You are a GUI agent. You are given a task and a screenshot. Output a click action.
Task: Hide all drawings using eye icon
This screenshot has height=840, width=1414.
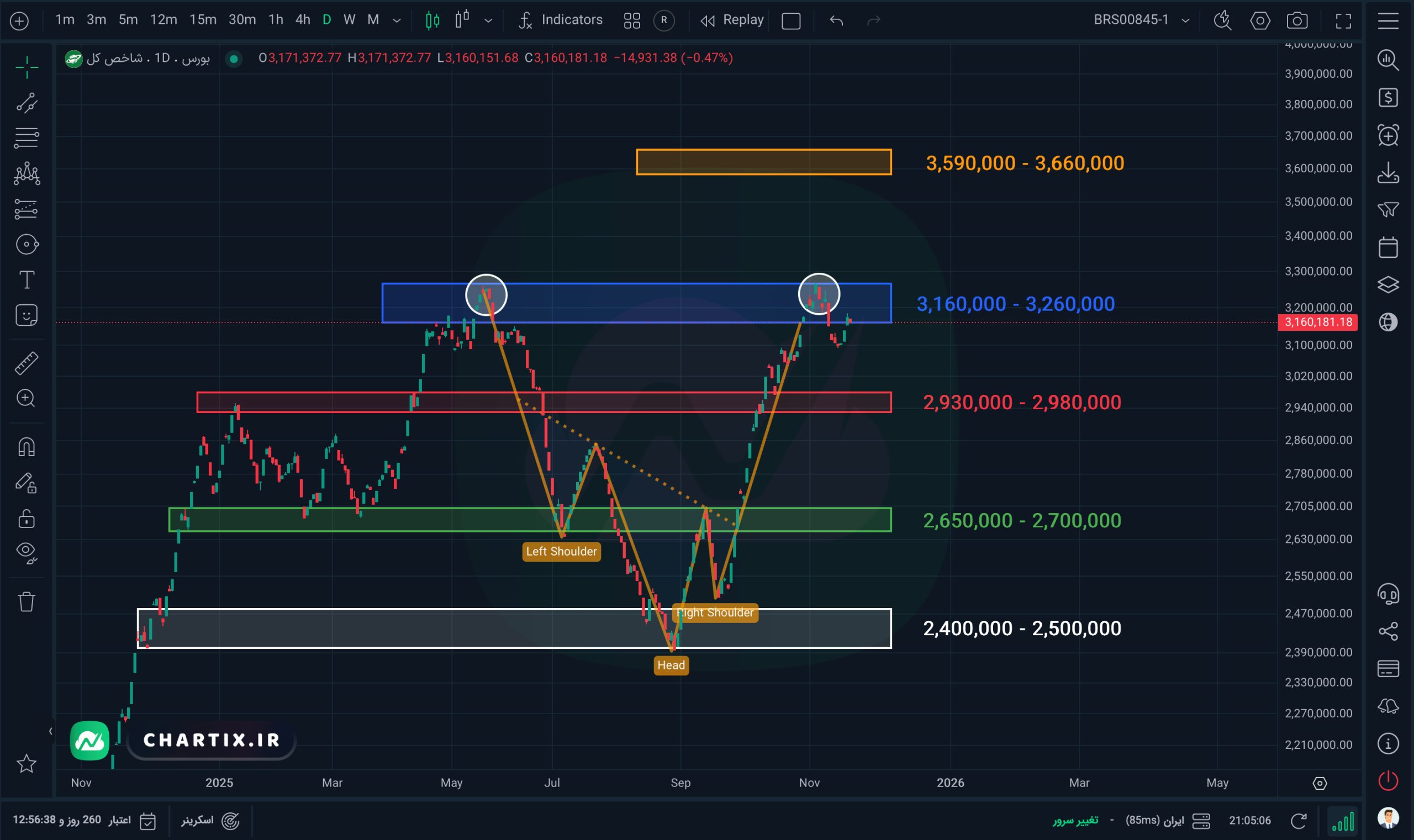(26, 552)
